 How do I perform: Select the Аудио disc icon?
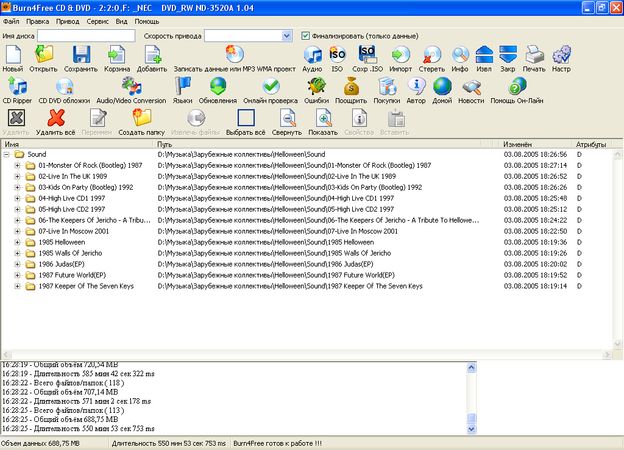[312, 55]
